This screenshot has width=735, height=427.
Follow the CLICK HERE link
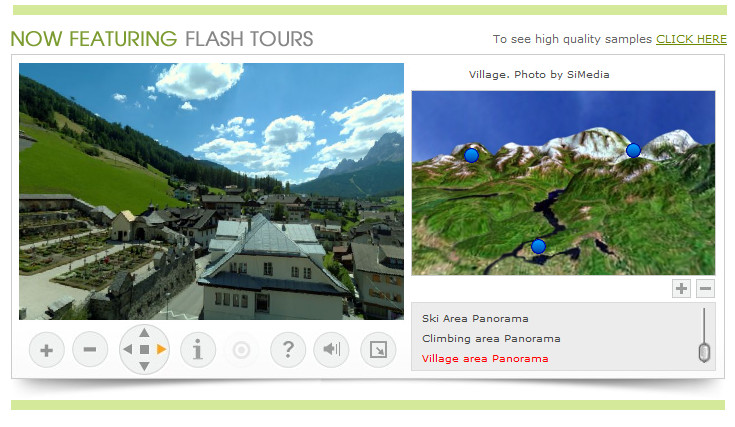click(691, 39)
